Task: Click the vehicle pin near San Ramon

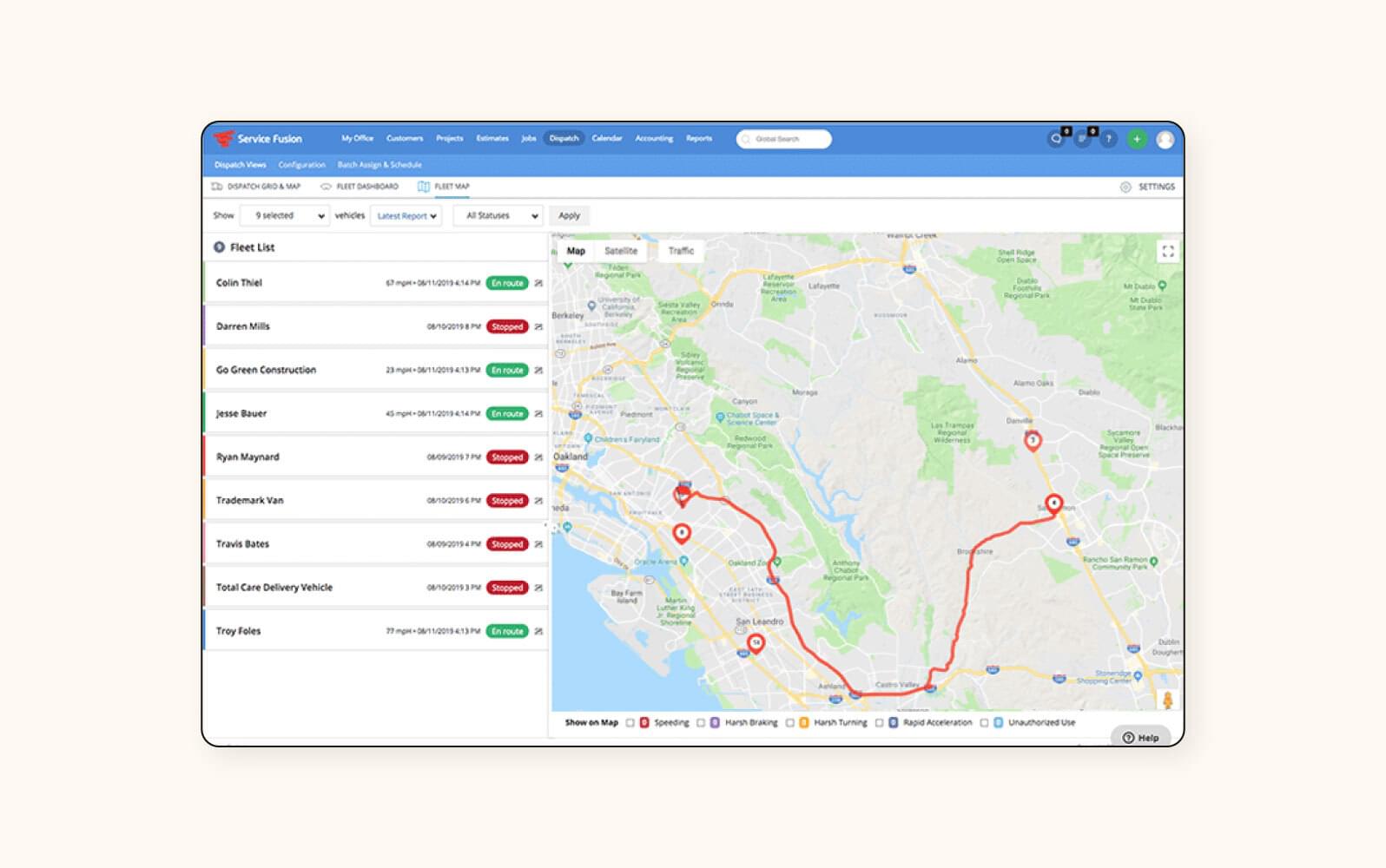Action: tap(1053, 503)
